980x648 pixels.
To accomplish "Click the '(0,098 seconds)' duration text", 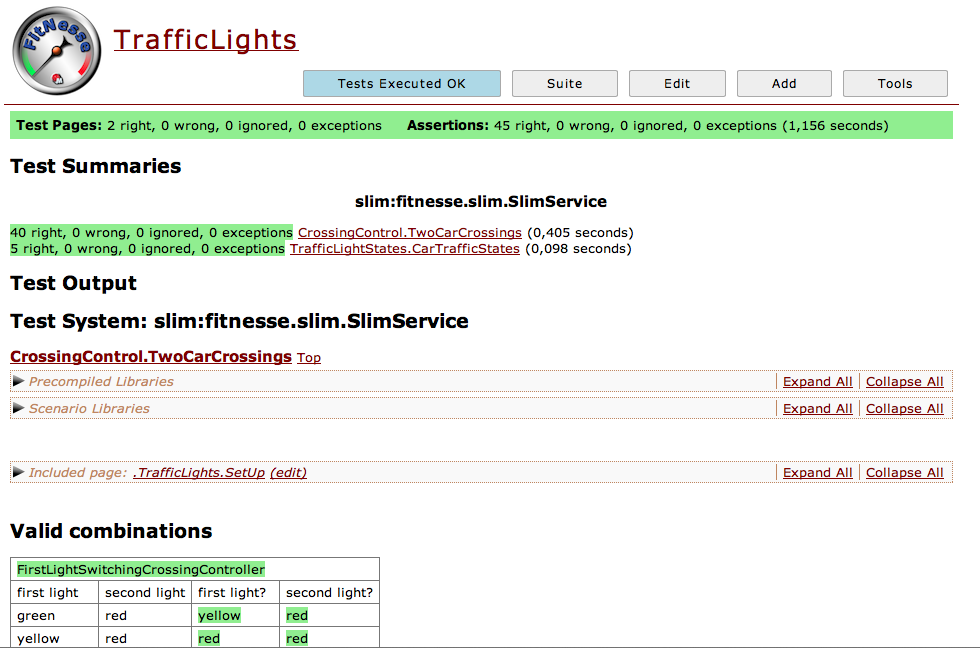I will click(578, 249).
